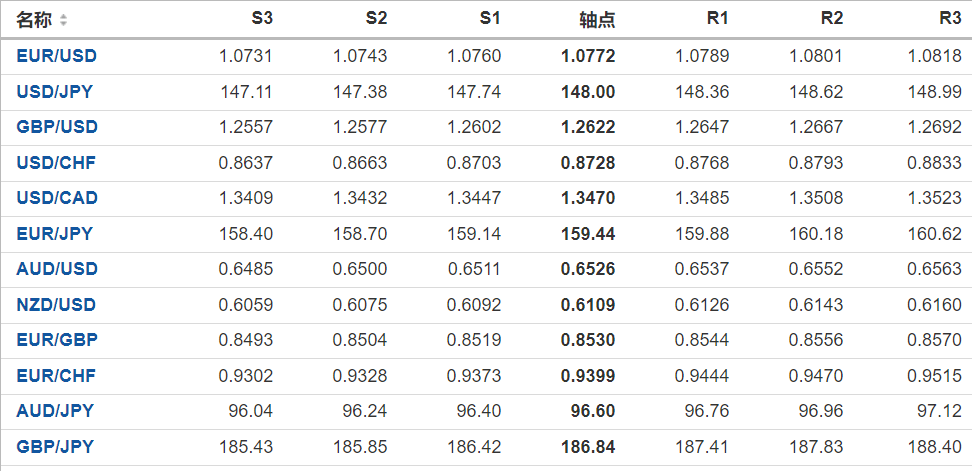Select the NZD/USD pair link
The height and width of the screenshot is (471, 972).
click(57, 305)
